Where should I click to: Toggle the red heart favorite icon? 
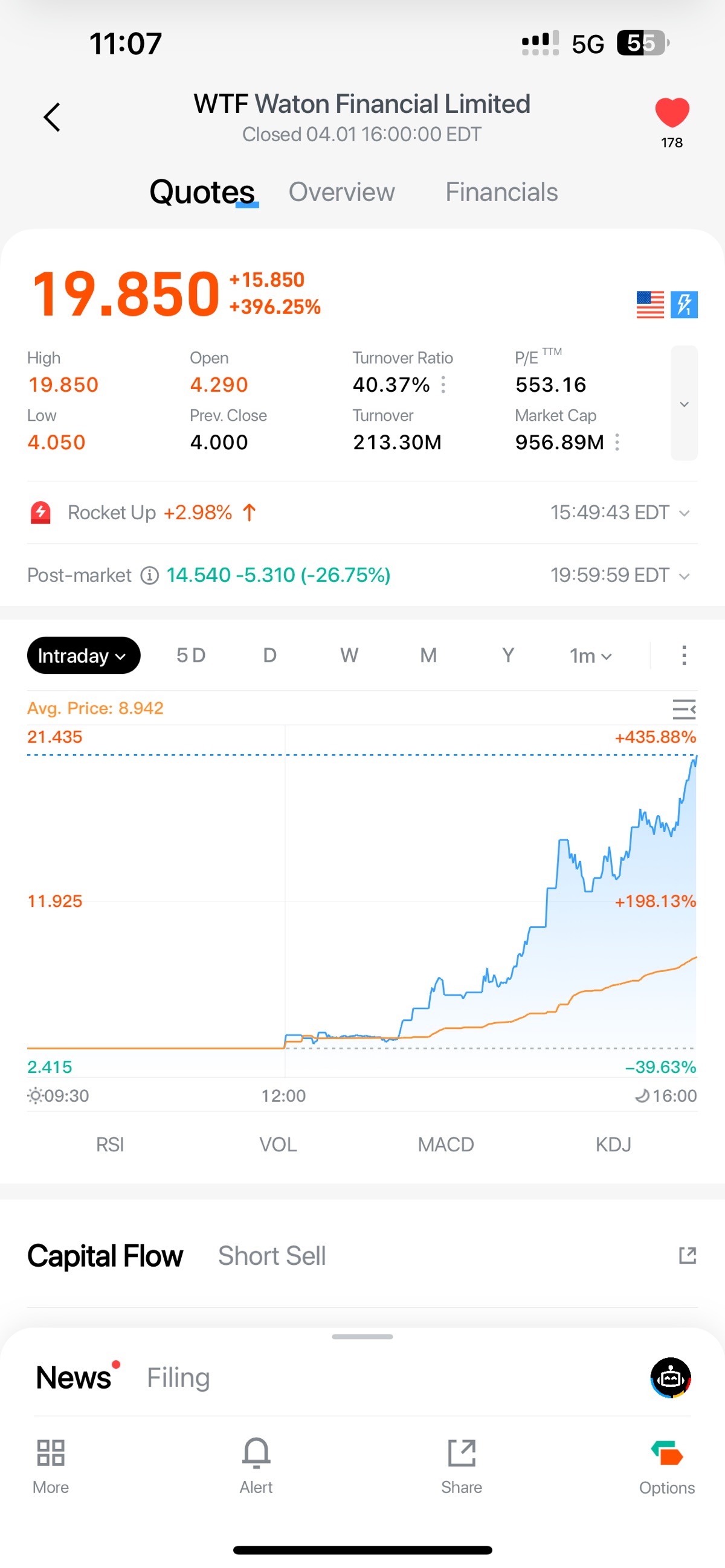(671, 114)
